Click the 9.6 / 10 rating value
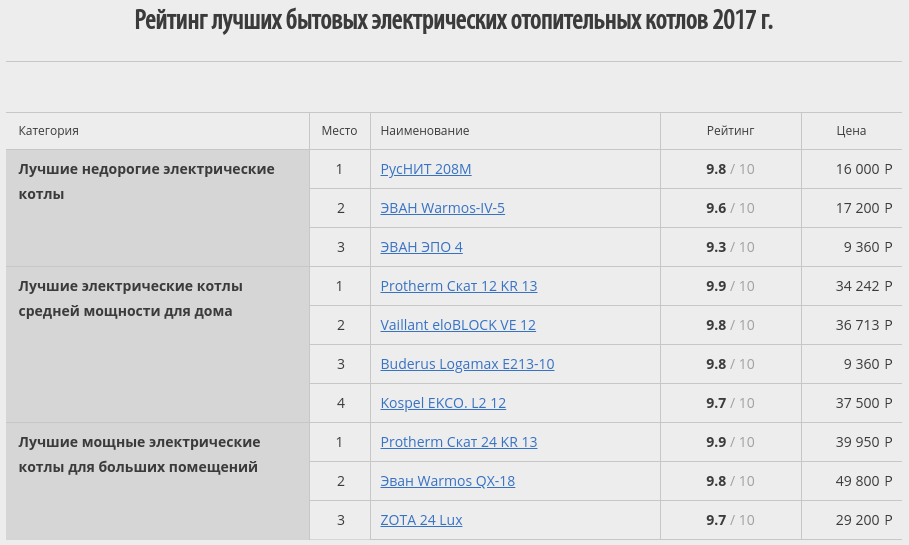 [730, 208]
